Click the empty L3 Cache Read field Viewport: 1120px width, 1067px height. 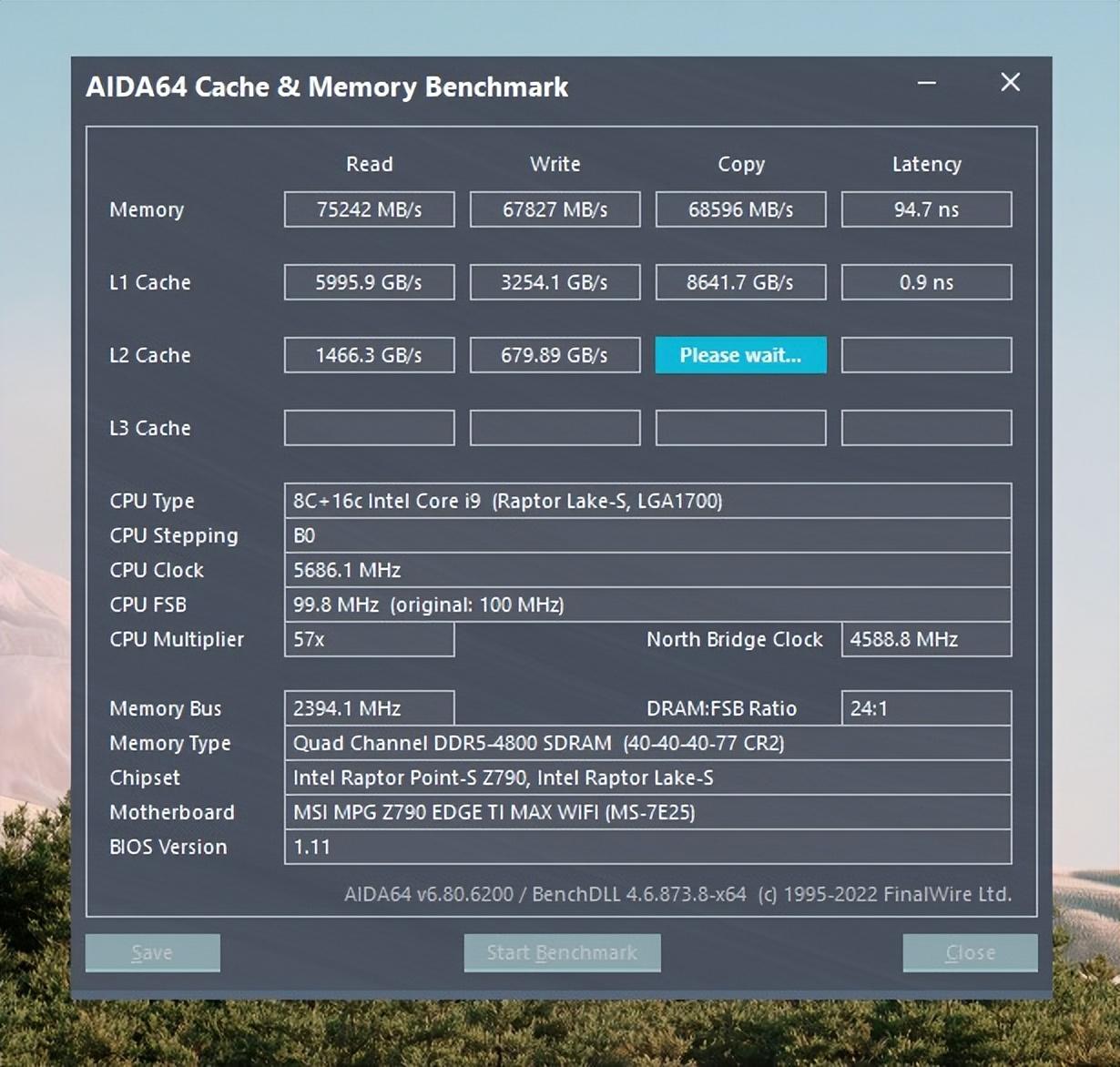tap(370, 428)
